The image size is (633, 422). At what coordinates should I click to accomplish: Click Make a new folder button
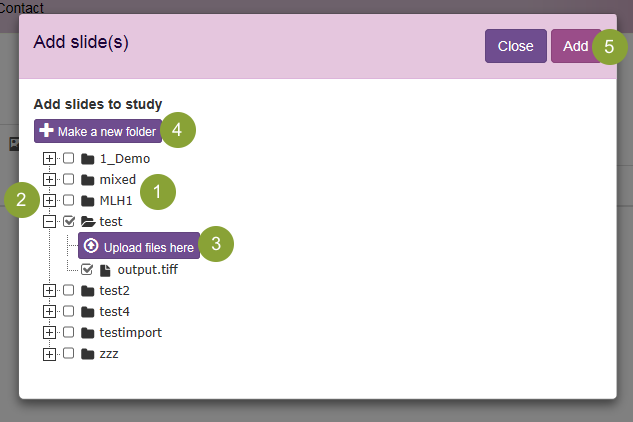(x=98, y=132)
